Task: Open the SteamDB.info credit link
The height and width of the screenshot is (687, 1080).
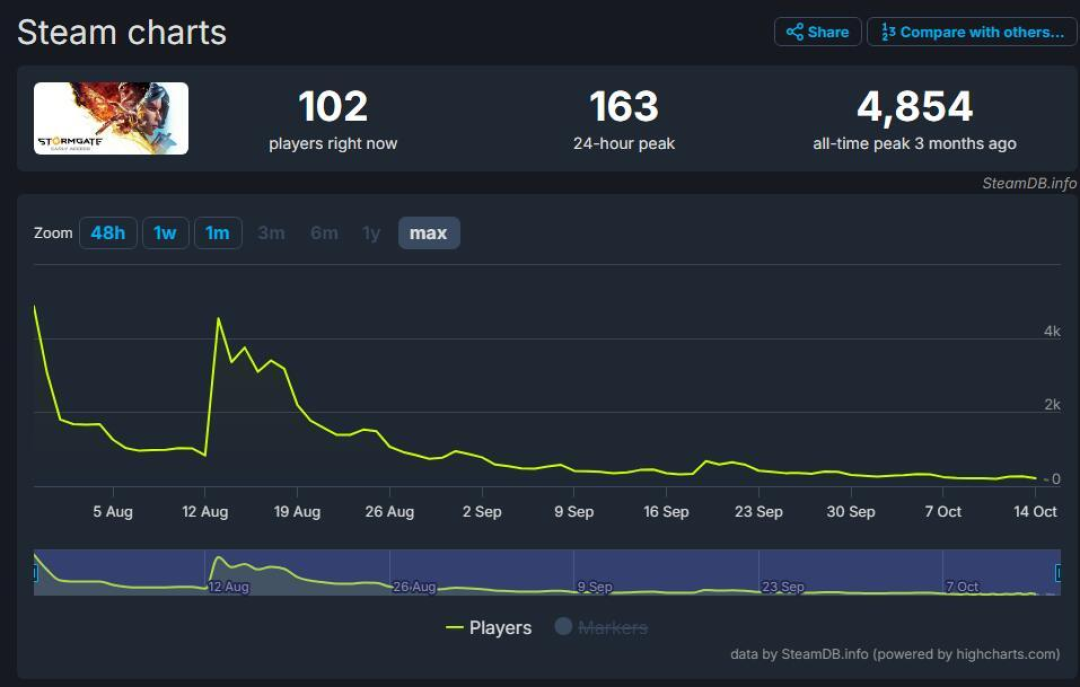Action: tap(1029, 183)
